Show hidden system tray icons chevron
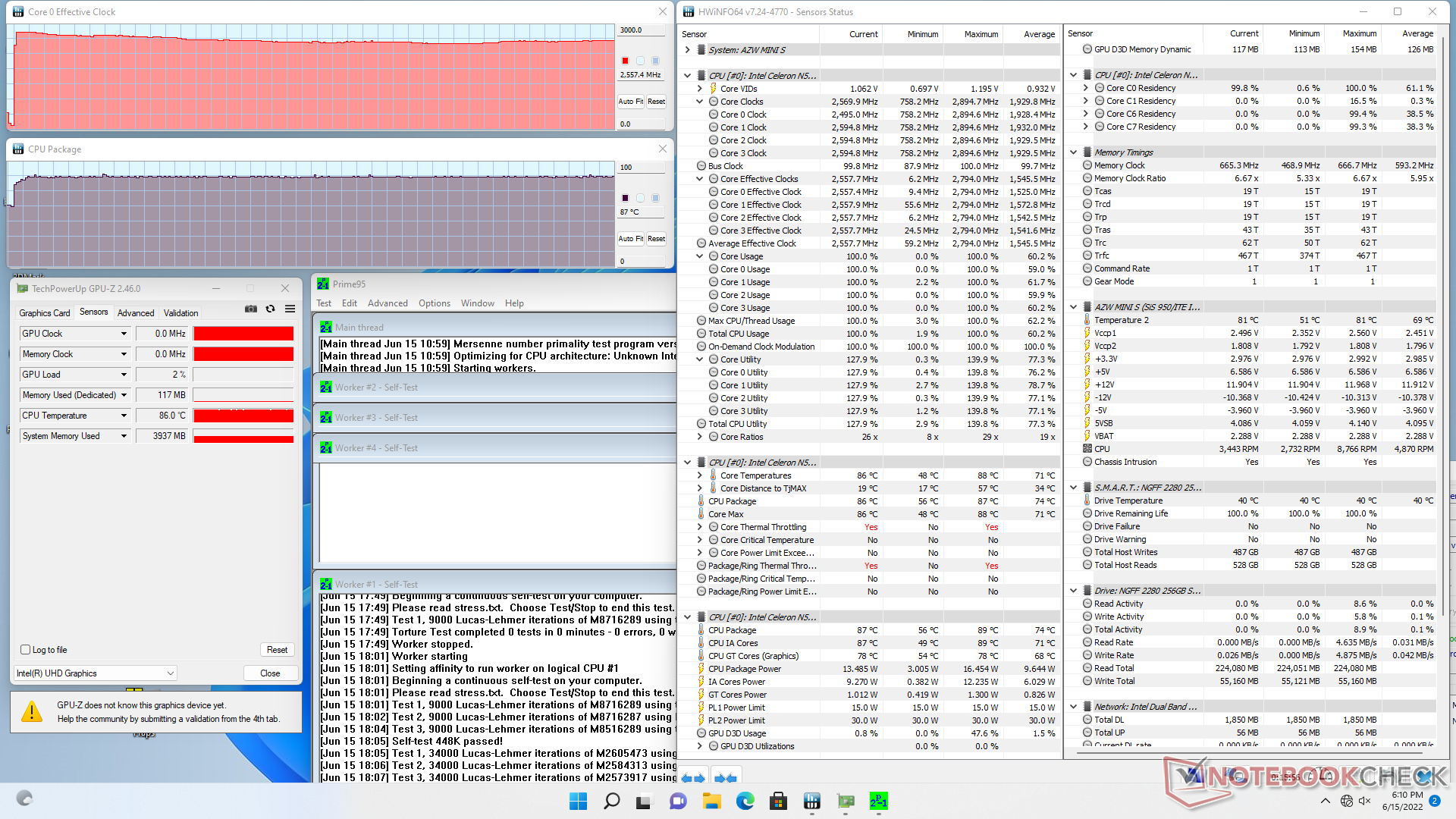This screenshot has width=1456, height=819. [1325, 801]
